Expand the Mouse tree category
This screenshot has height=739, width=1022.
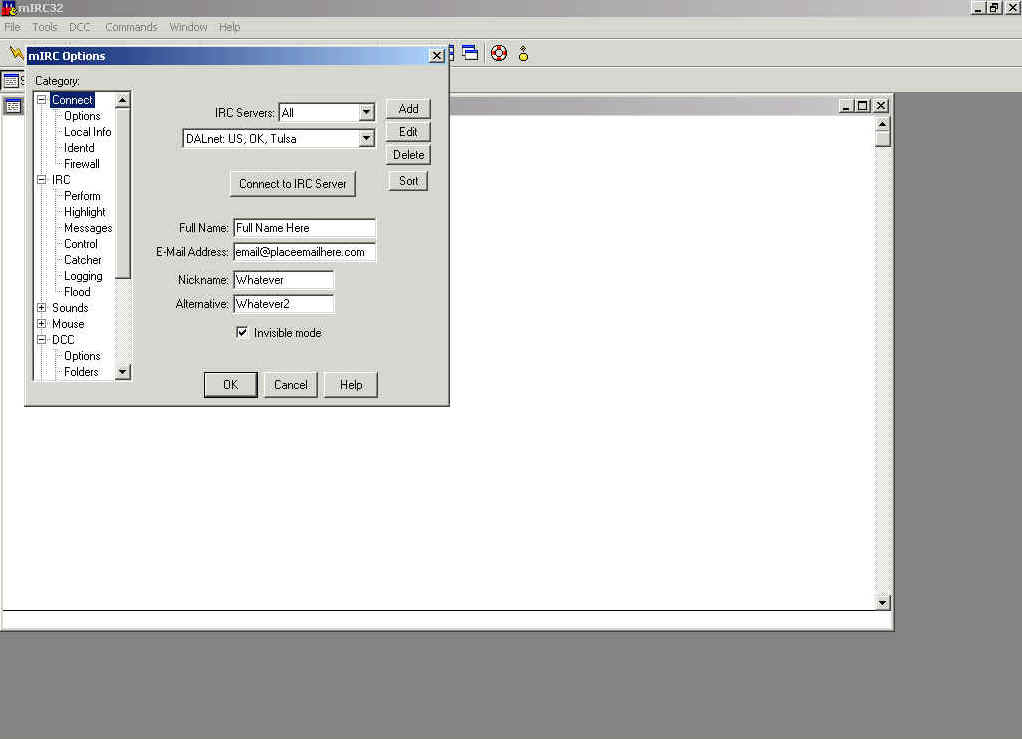42,324
